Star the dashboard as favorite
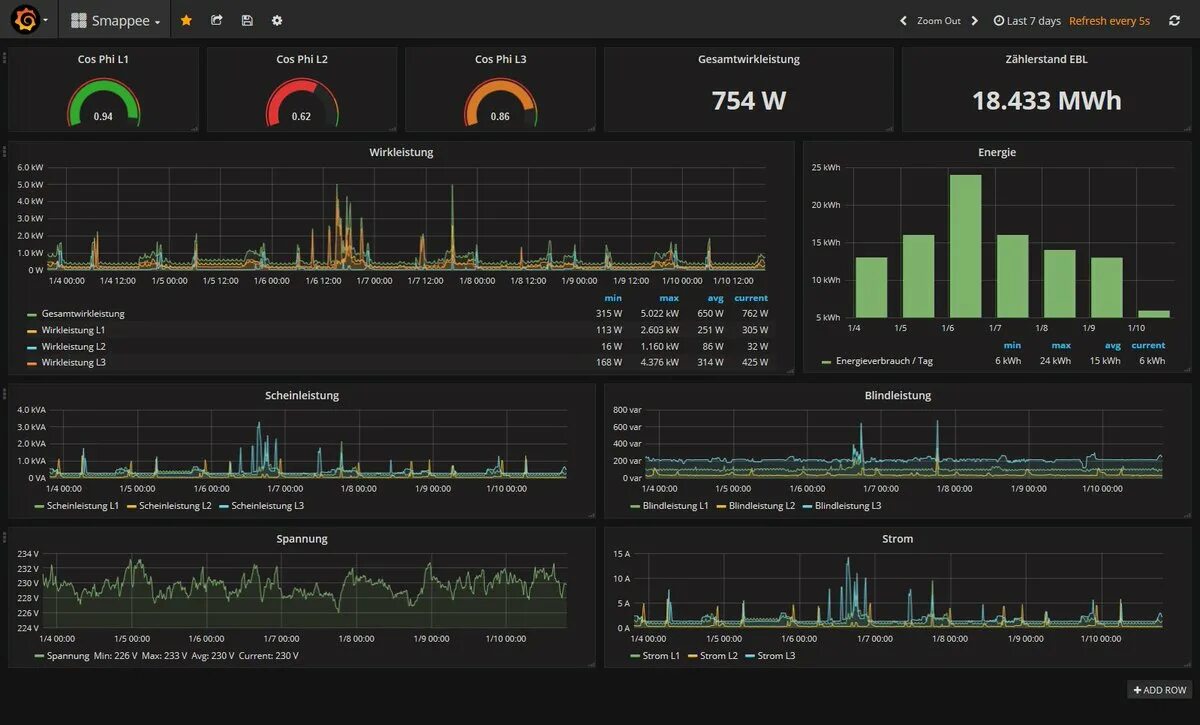 (186, 20)
